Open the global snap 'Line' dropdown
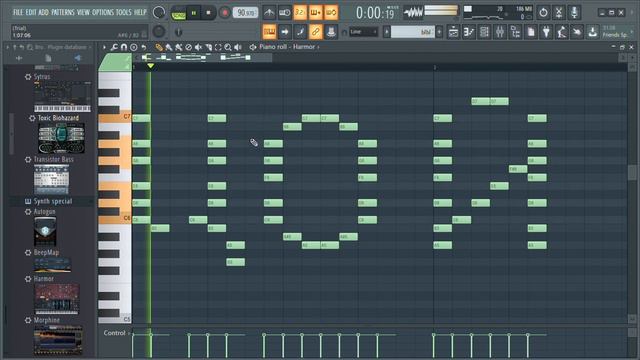640x360 pixels. click(363, 32)
